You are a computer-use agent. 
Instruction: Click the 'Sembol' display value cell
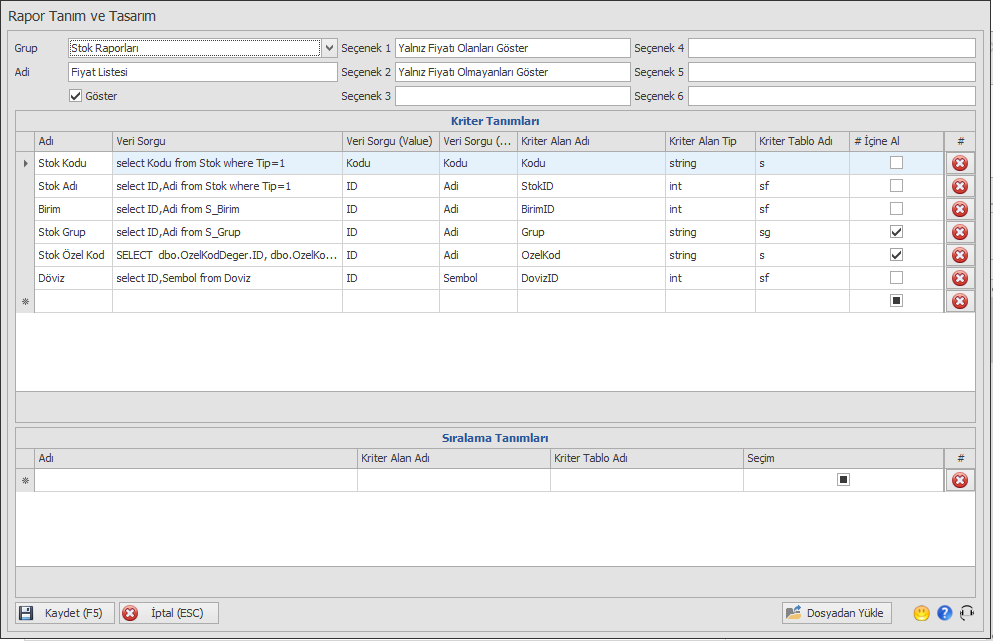click(x=478, y=278)
